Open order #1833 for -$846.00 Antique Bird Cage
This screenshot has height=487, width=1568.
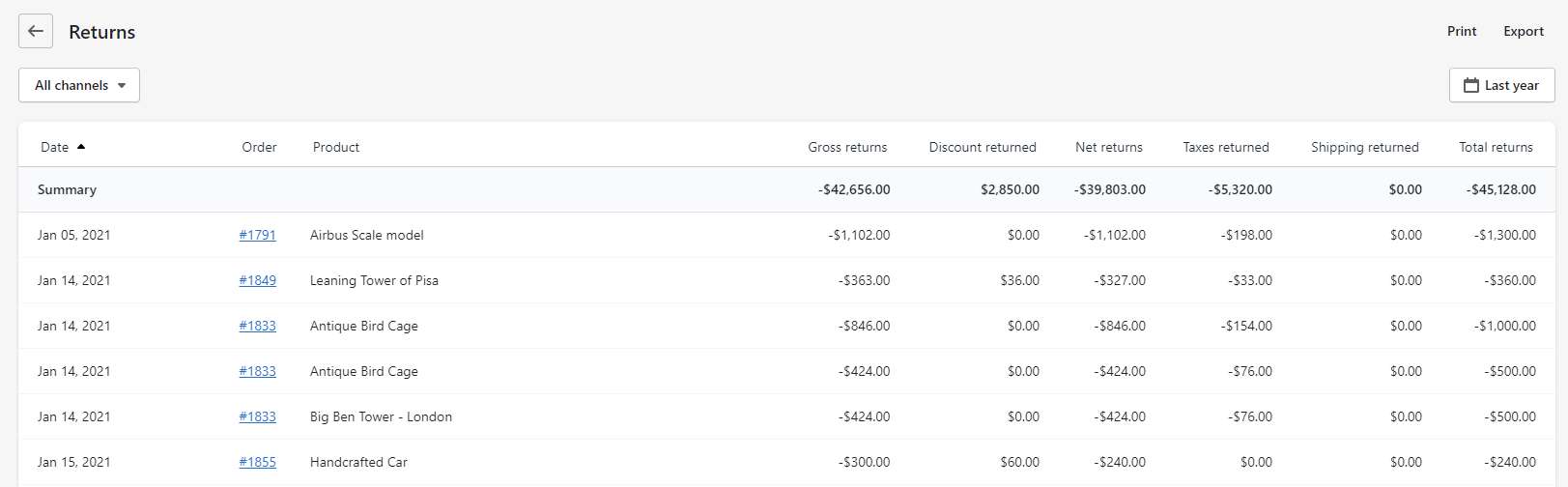coord(258,326)
